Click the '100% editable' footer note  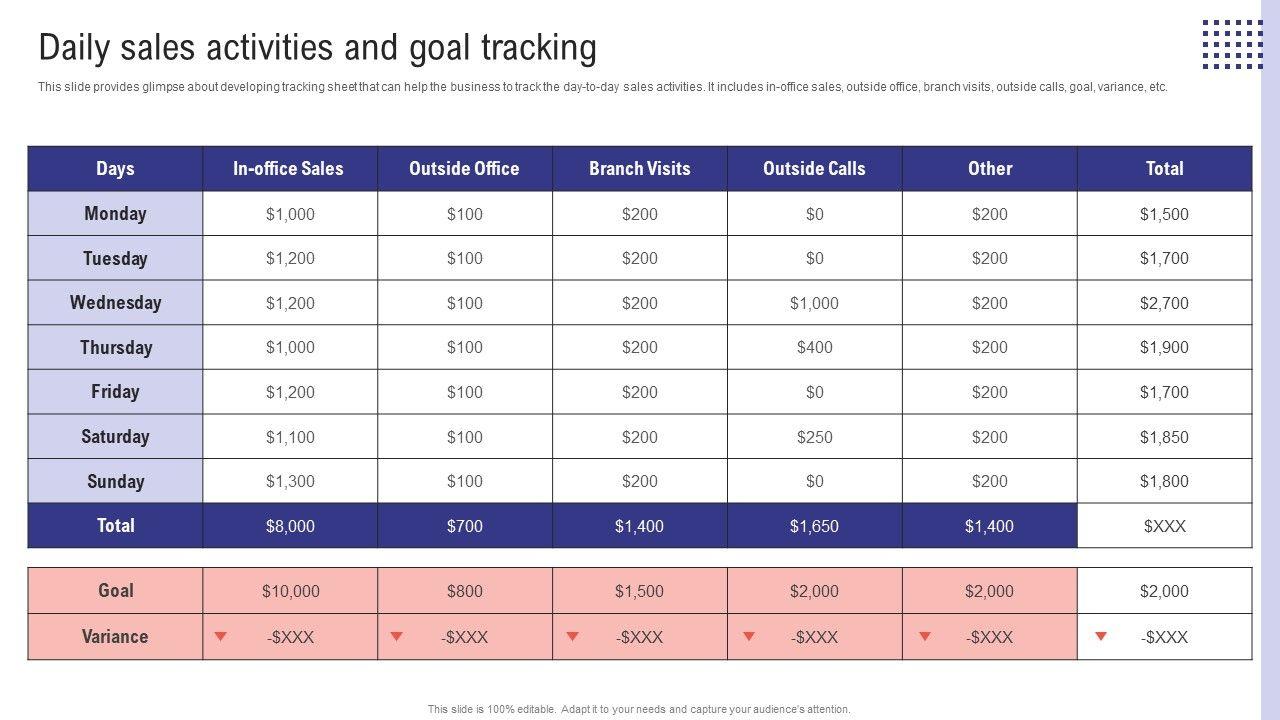point(639,709)
